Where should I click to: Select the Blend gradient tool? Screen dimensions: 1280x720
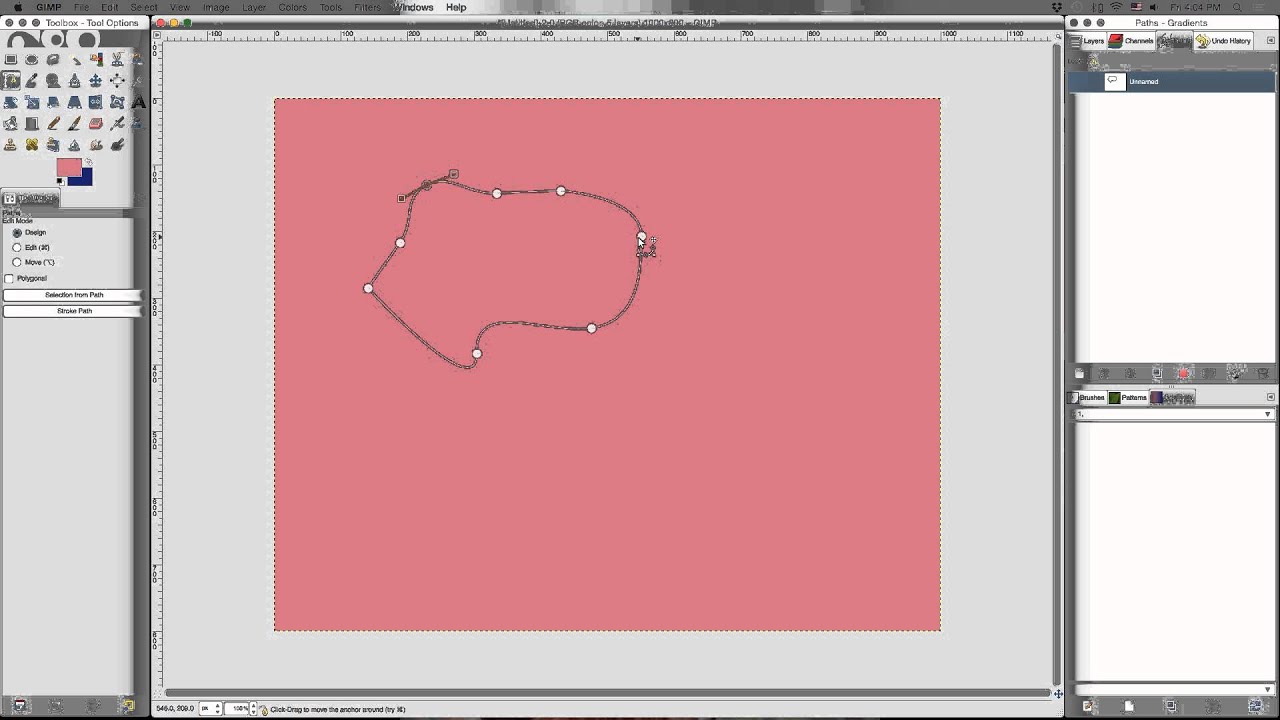(x=32, y=124)
